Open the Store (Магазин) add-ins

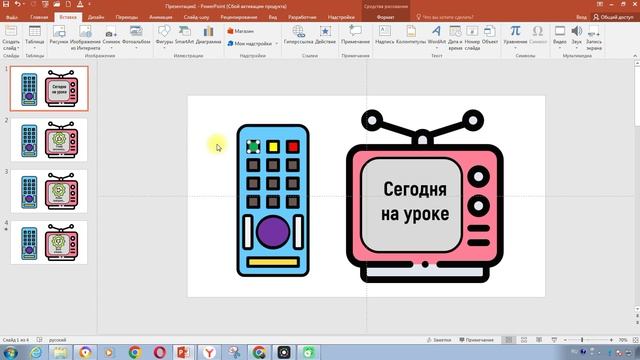pos(241,31)
